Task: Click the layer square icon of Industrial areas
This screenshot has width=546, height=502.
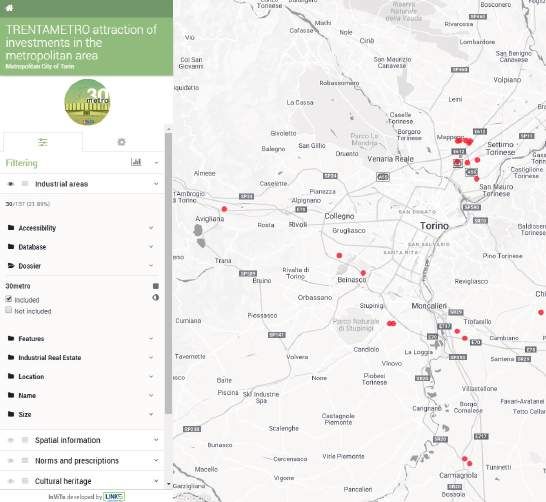Action: pyautogui.click(x=25, y=183)
